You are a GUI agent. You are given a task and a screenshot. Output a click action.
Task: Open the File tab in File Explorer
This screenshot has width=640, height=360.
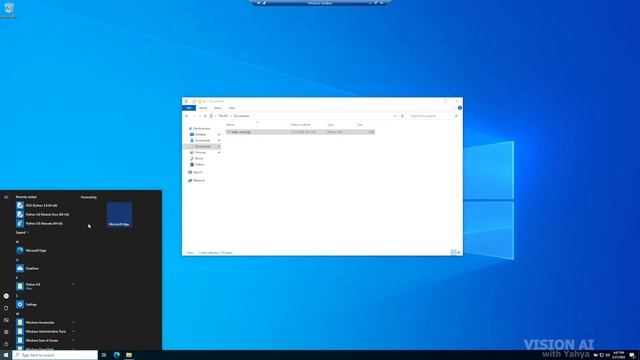(189, 108)
